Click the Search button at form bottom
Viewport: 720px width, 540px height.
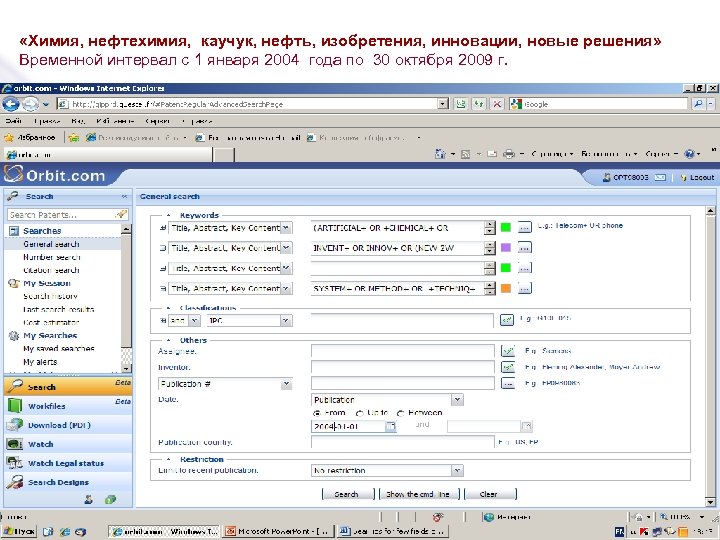348,494
